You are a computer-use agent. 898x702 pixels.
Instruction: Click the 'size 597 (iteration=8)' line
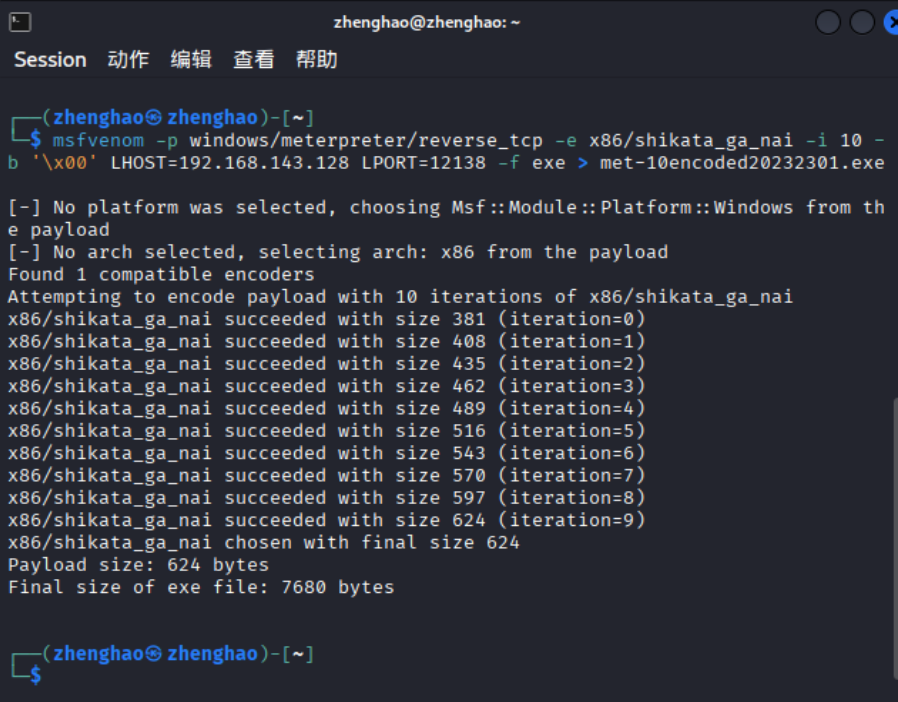click(x=326, y=498)
